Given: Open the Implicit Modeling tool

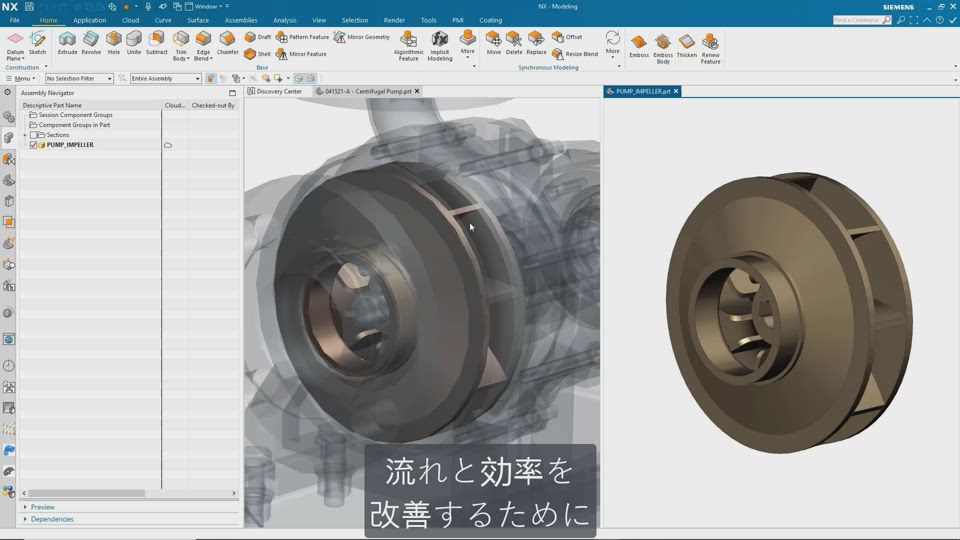Looking at the screenshot, I should click(x=440, y=43).
